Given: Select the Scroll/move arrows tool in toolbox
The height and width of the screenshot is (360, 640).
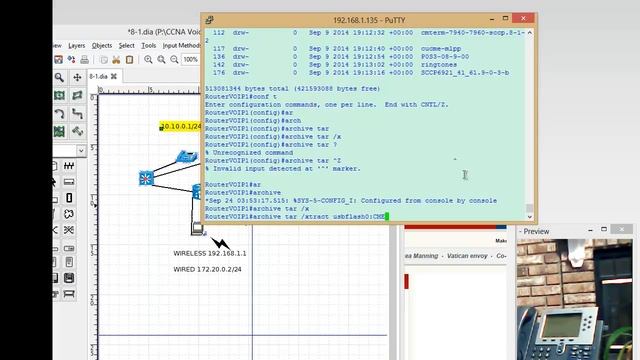Looking at the screenshot, I should pos(77,77).
